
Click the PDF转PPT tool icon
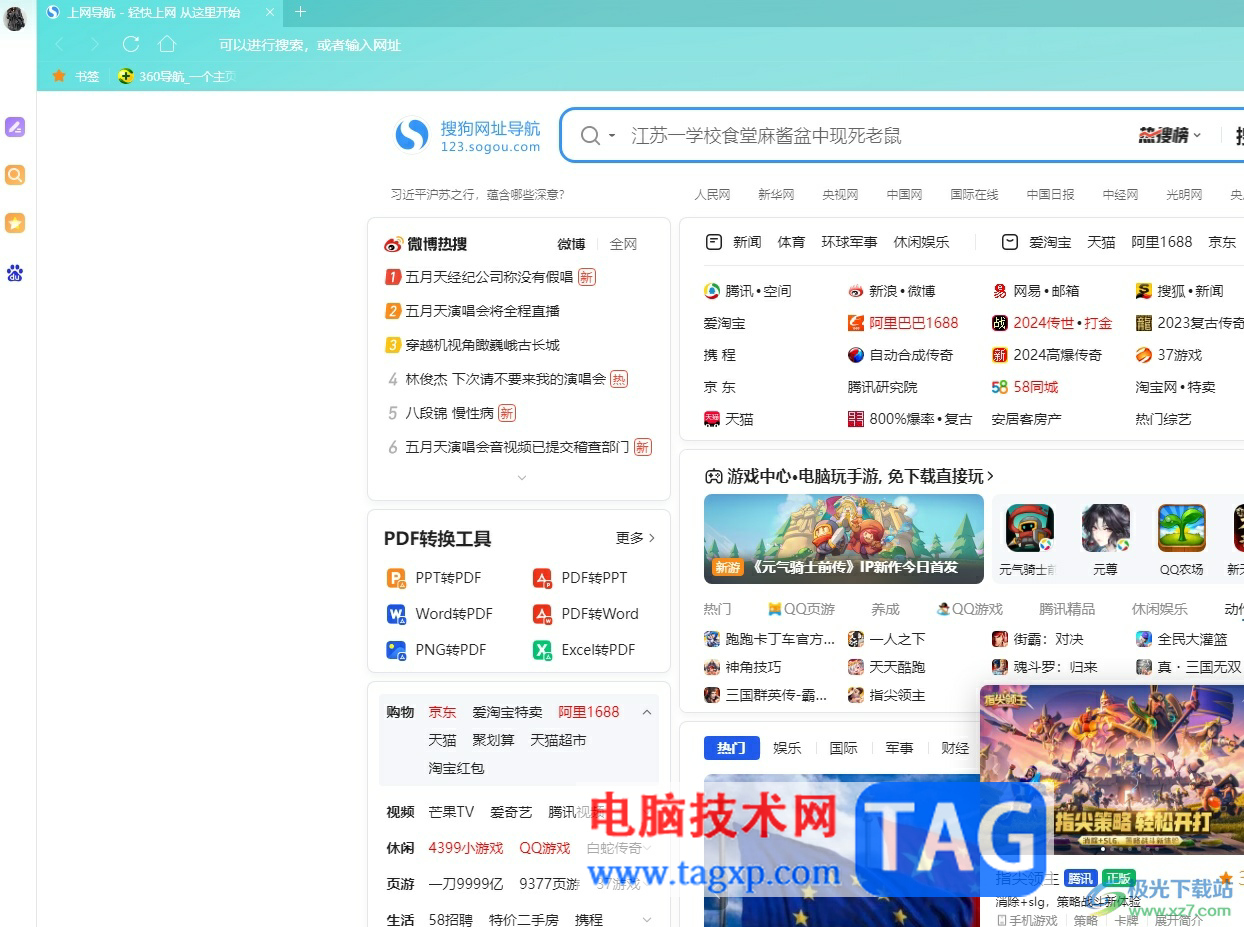(542, 578)
